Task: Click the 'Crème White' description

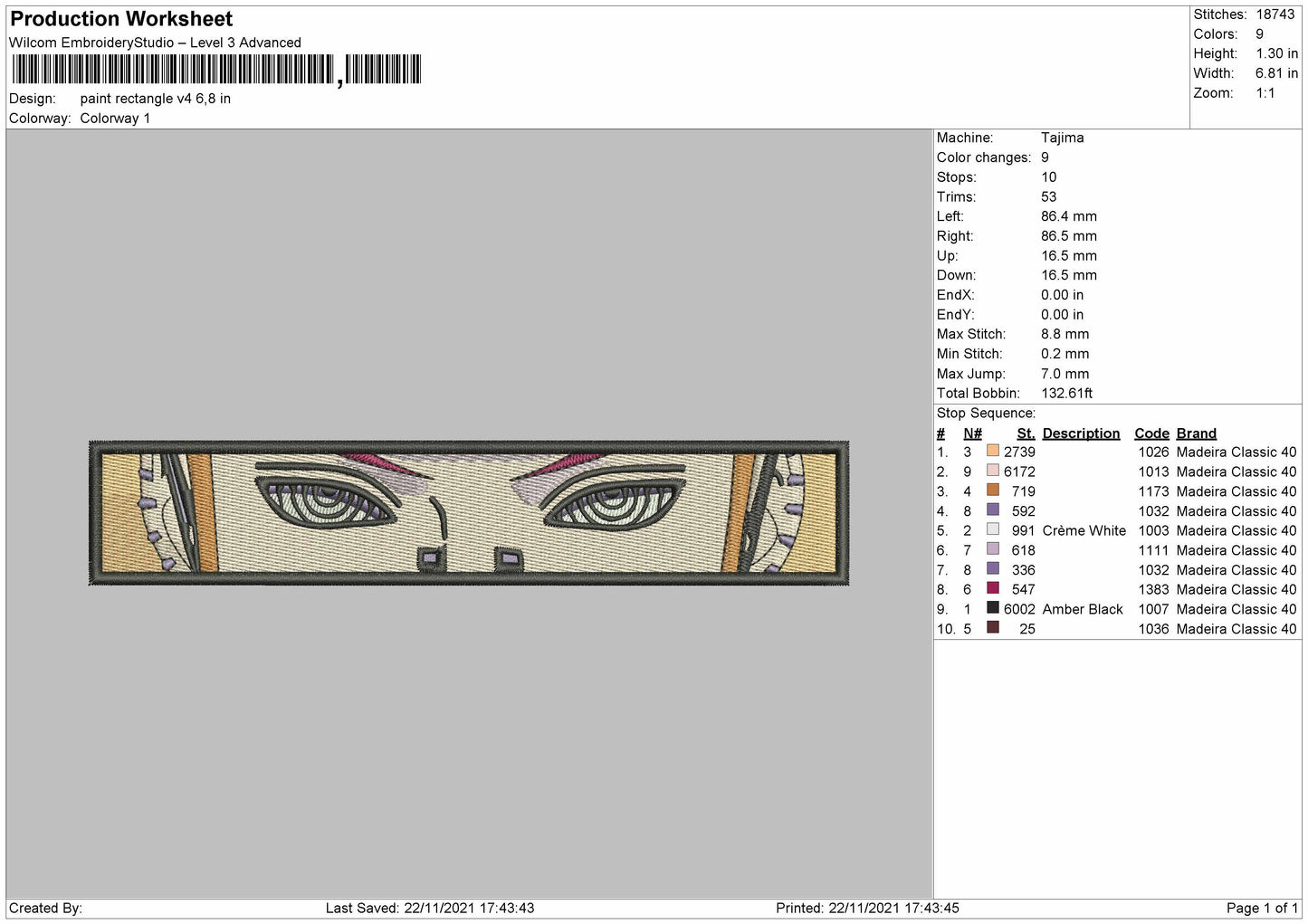Action: pyautogui.click(x=1084, y=531)
